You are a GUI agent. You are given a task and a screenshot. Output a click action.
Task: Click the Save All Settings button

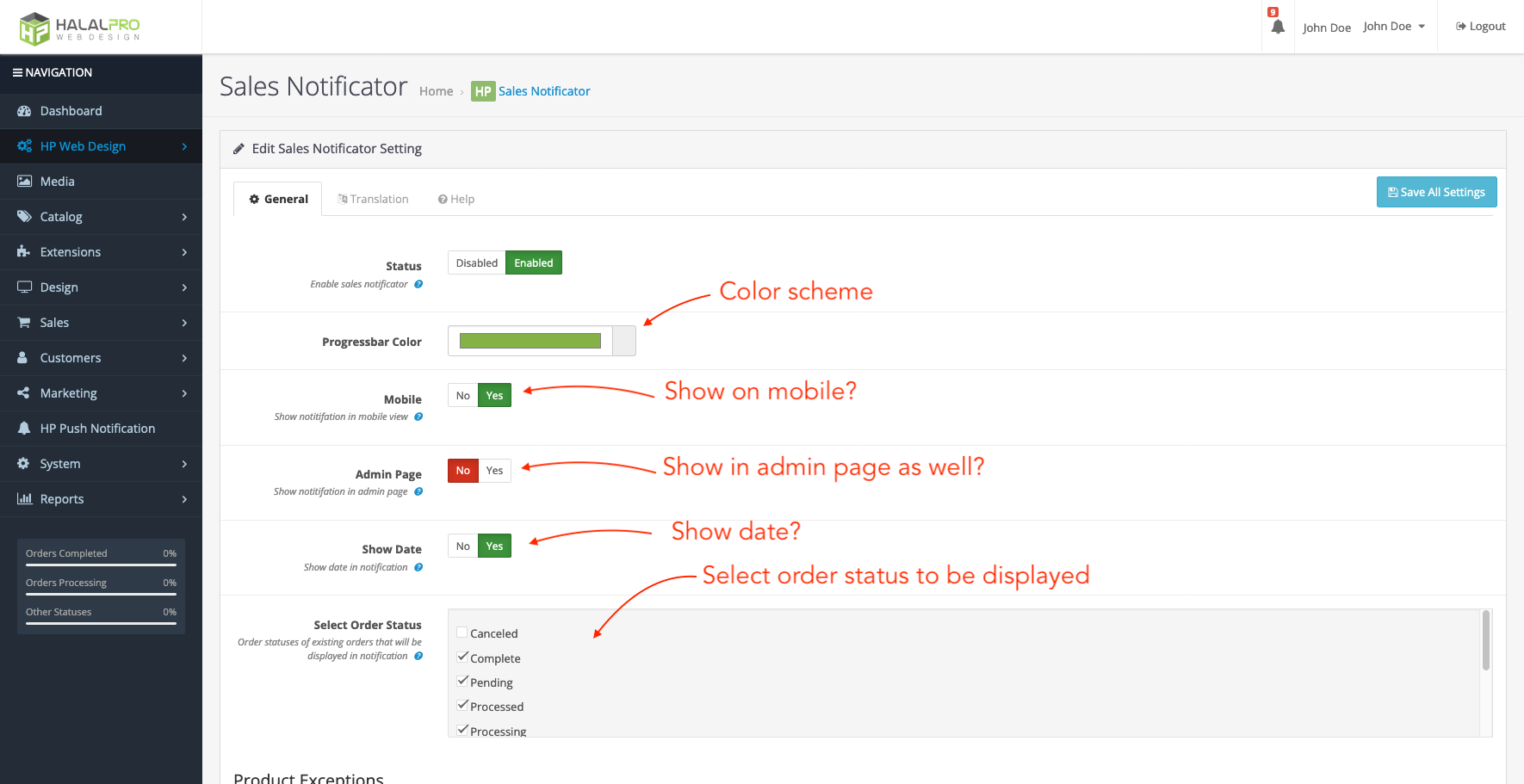click(x=1436, y=192)
